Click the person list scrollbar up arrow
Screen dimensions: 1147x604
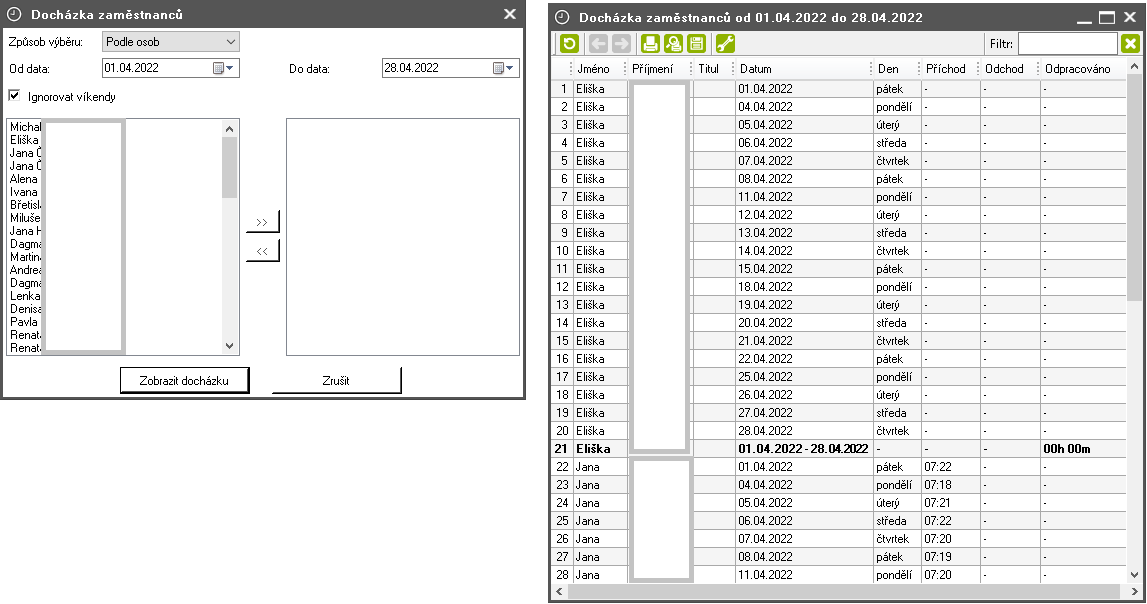(230, 129)
